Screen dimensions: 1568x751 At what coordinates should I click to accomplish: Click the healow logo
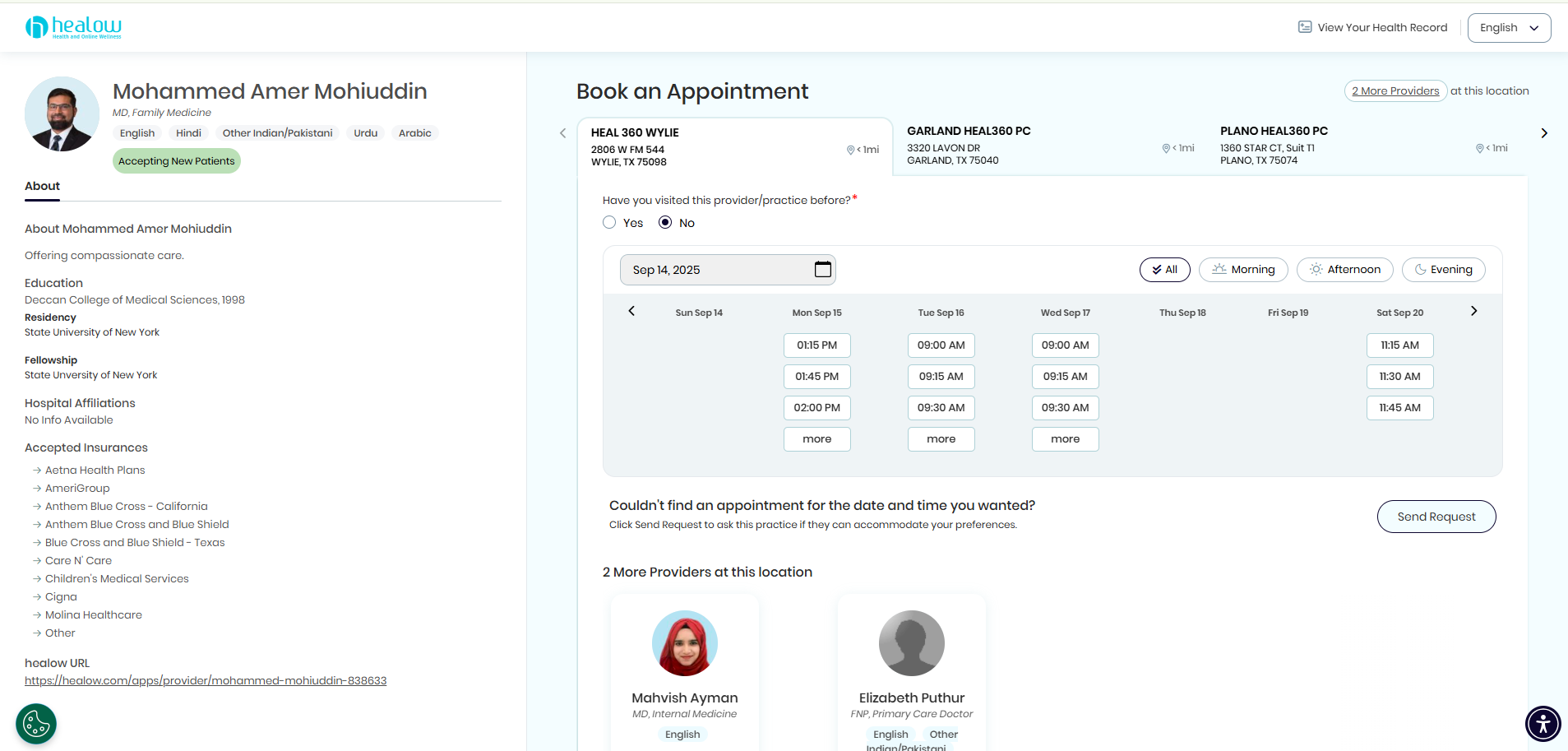[x=73, y=27]
